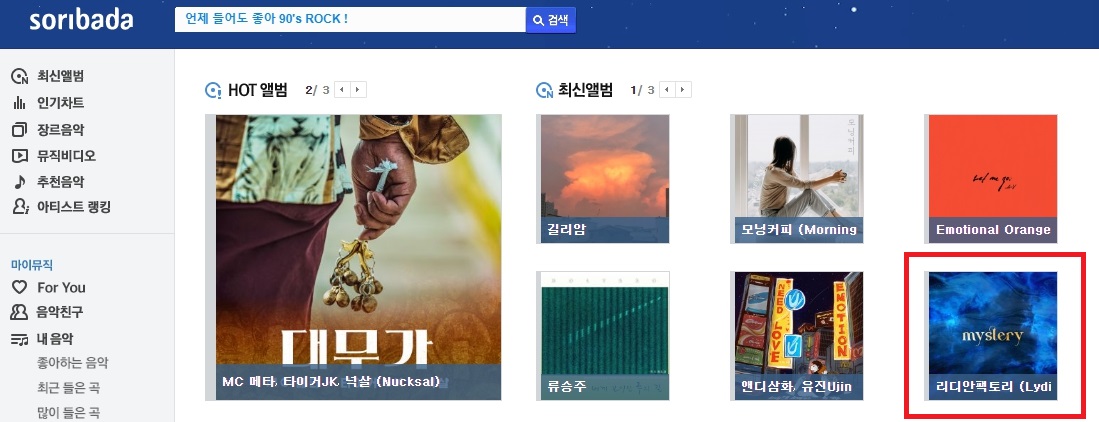
Task: Click the 검색 search button
Action: pos(551,20)
